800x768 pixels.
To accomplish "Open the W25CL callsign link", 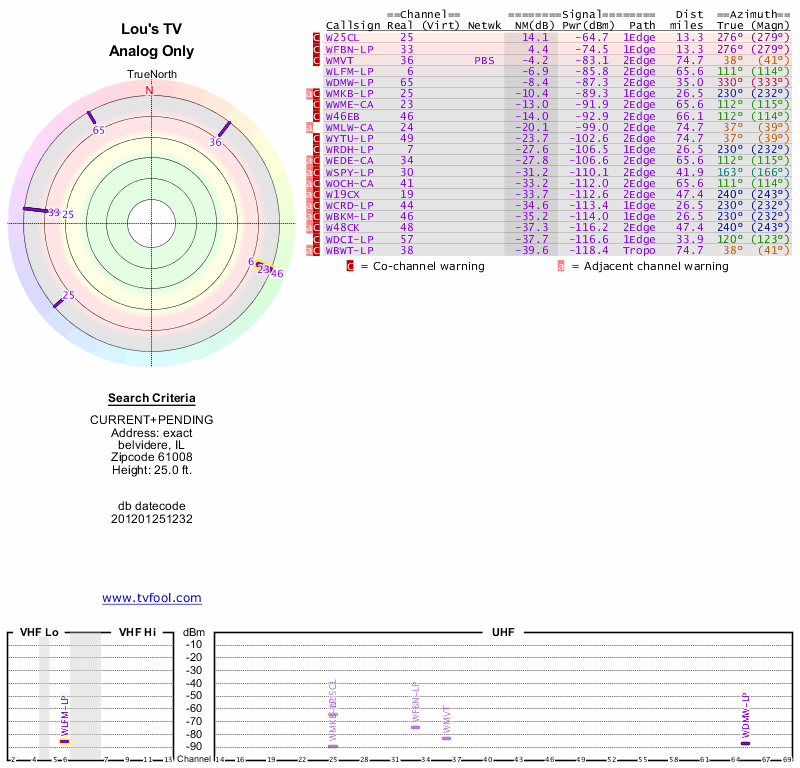I will point(343,37).
